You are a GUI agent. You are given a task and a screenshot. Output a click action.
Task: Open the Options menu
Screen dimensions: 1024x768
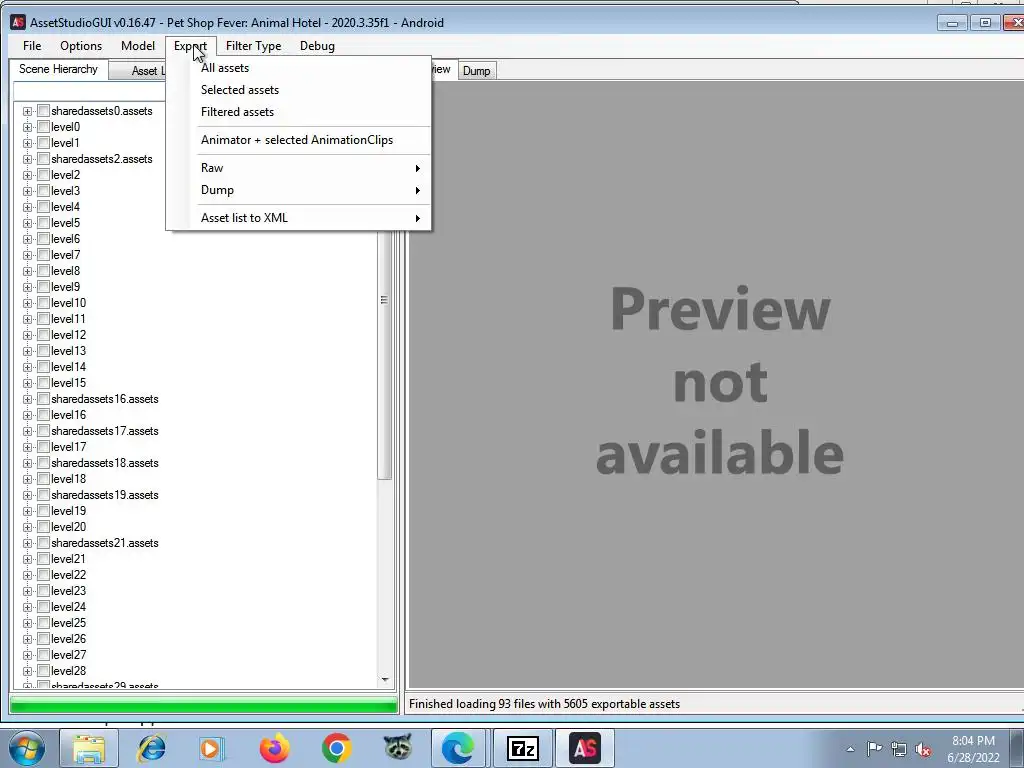tap(81, 46)
